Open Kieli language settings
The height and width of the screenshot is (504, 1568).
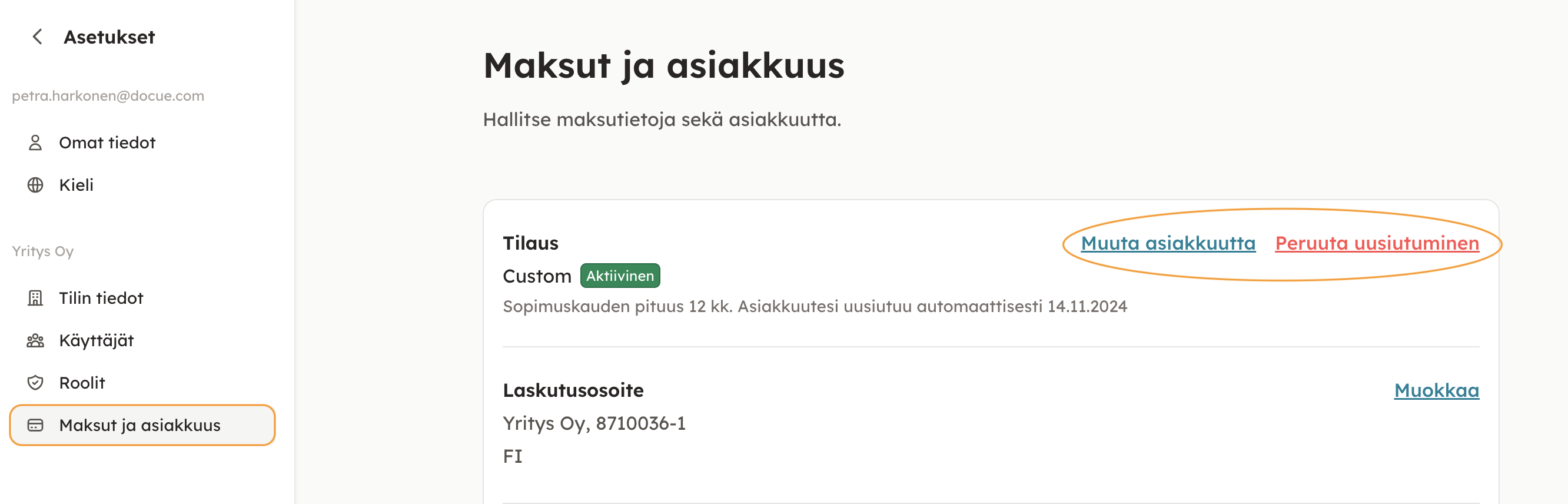(x=76, y=185)
